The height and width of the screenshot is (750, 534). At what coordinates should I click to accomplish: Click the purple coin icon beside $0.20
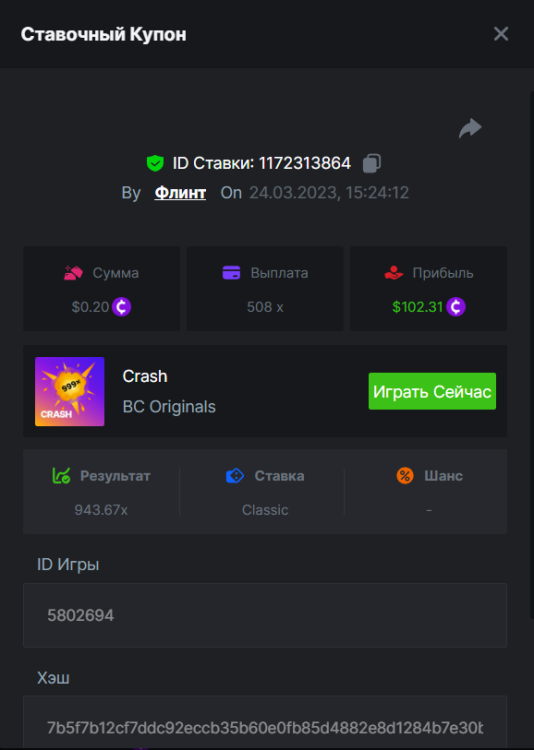[122, 307]
